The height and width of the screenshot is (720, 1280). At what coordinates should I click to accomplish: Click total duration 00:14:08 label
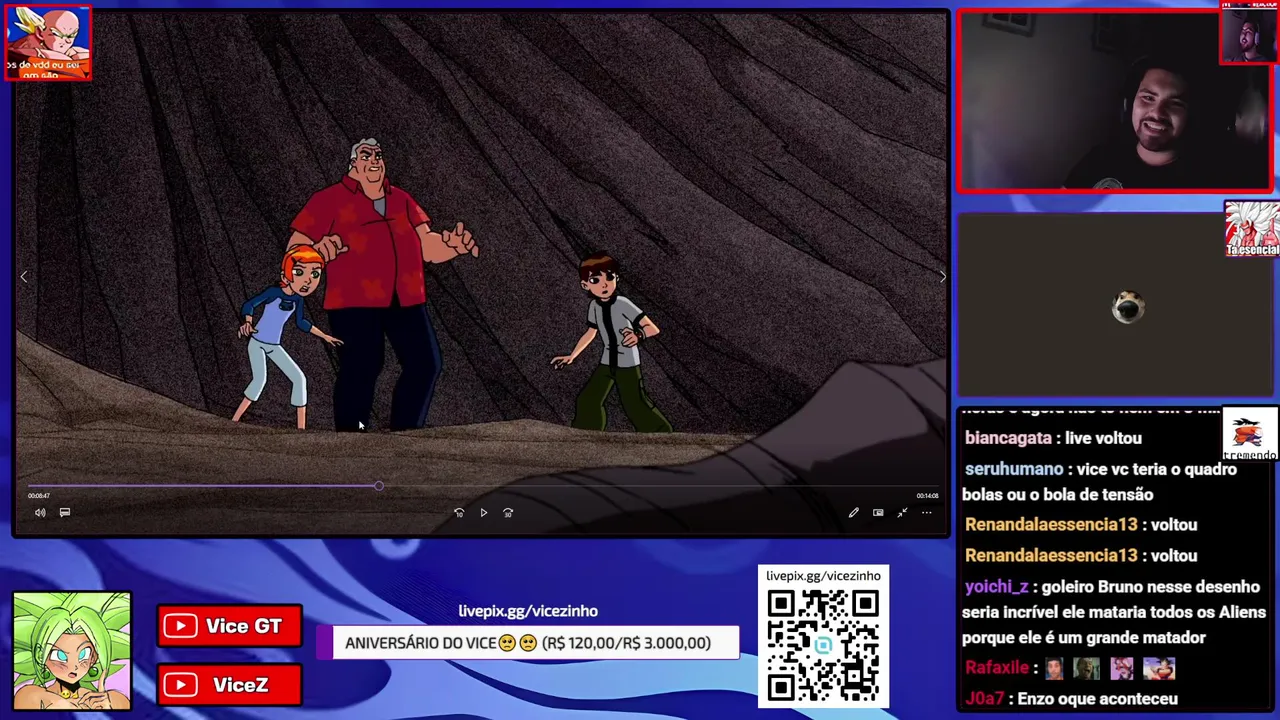pyautogui.click(x=927, y=496)
